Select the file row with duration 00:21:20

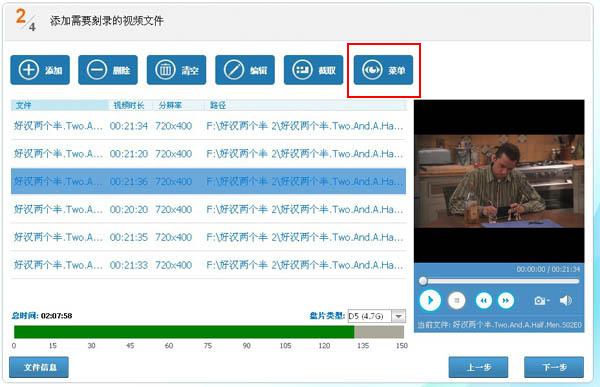(209, 154)
